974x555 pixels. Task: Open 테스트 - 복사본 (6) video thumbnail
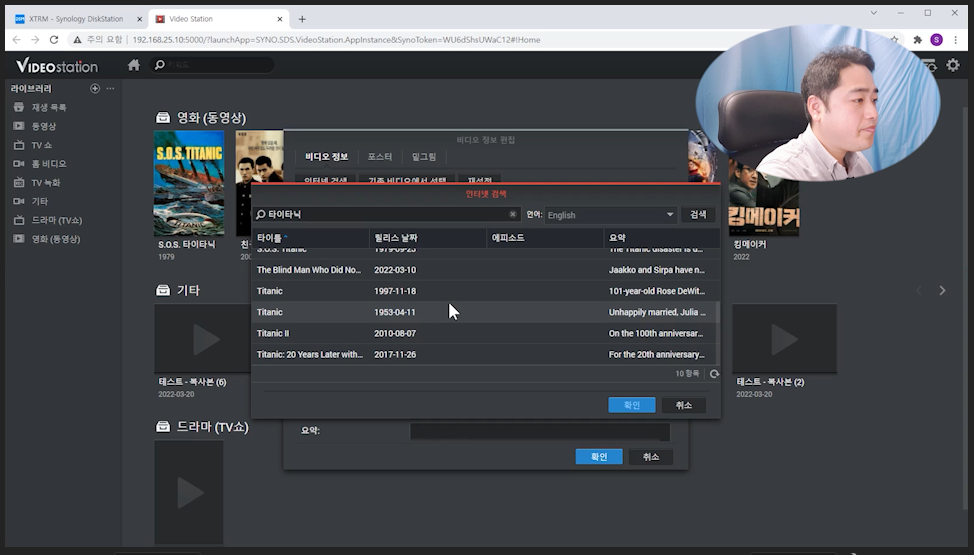203,339
